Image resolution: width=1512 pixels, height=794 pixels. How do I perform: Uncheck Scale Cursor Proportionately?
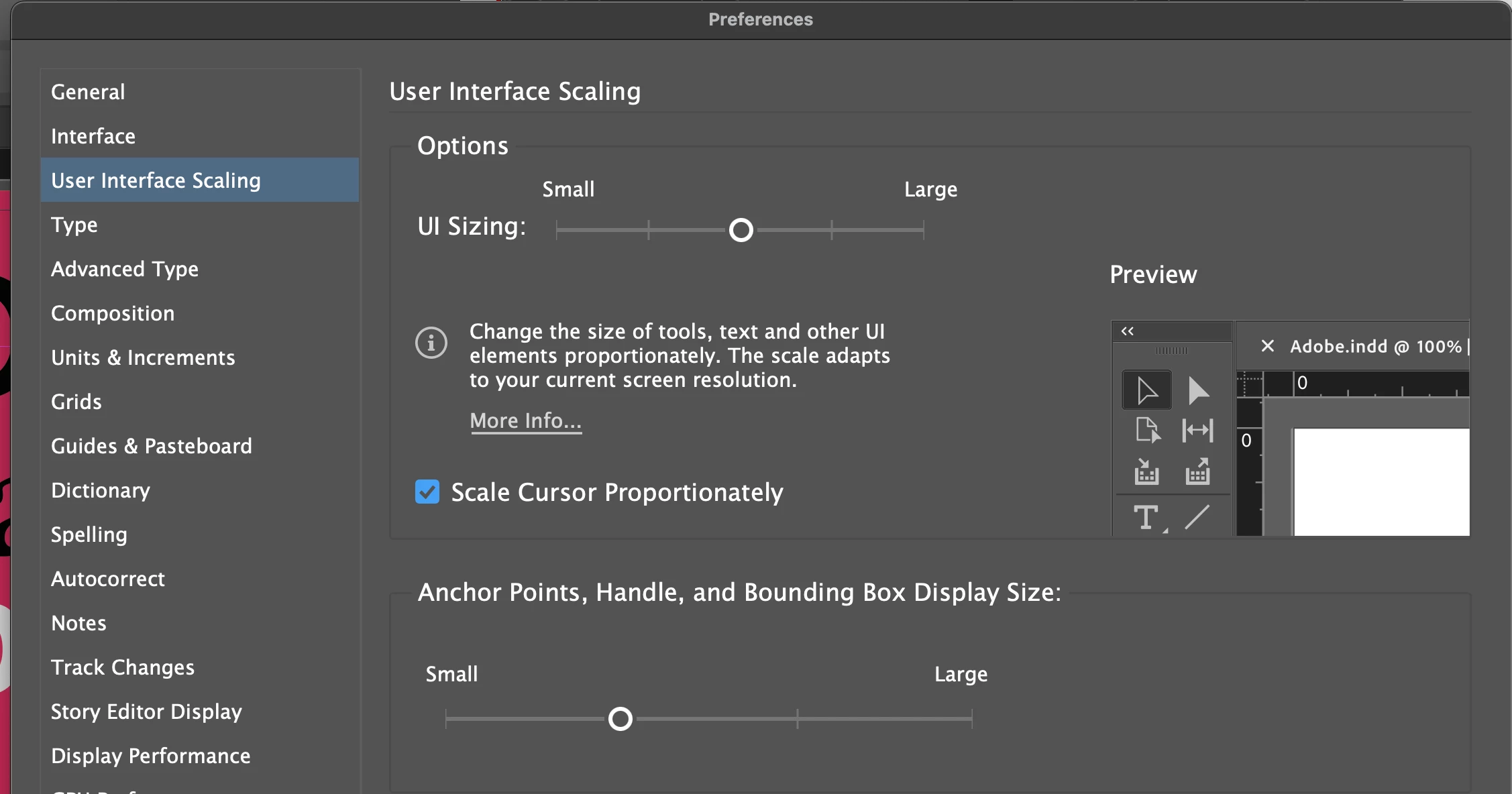(x=427, y=492)
